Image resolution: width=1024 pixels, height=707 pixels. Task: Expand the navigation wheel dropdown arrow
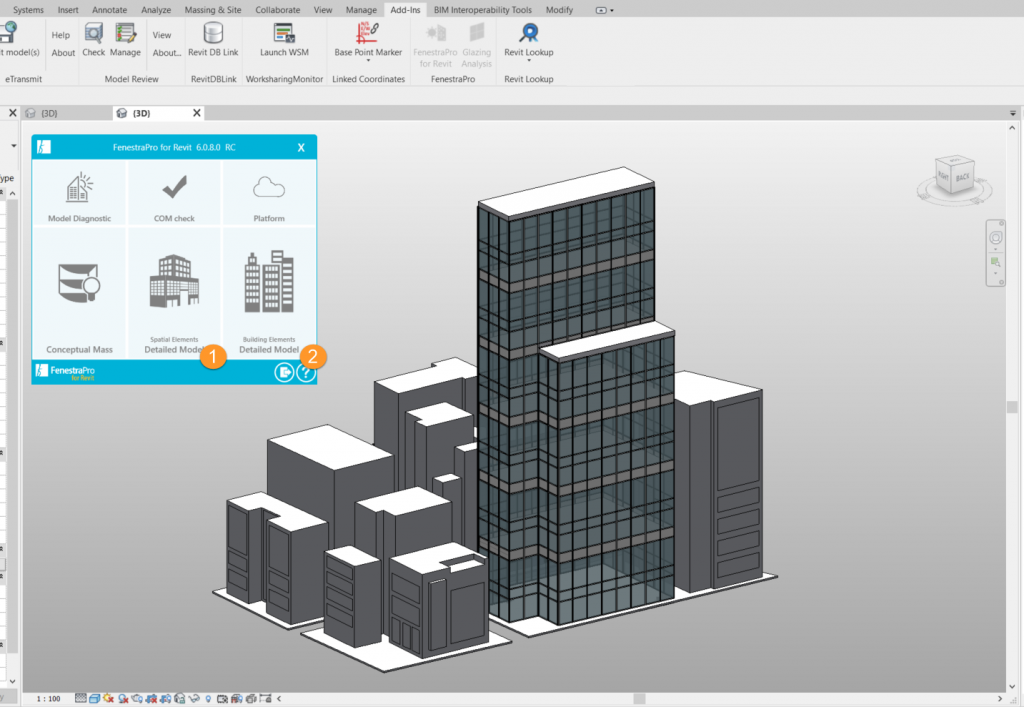(995, 249)
